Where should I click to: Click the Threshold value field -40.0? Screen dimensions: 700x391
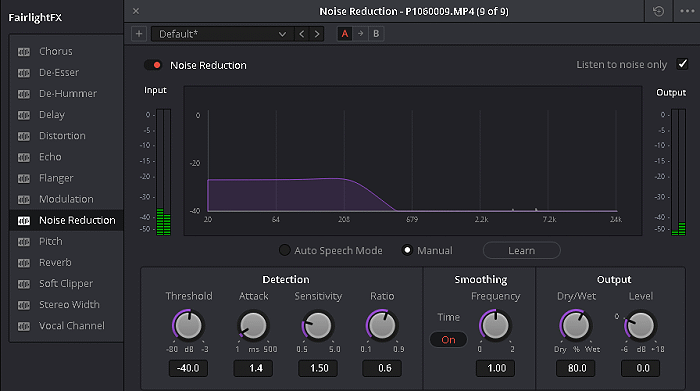pos(188,368)
